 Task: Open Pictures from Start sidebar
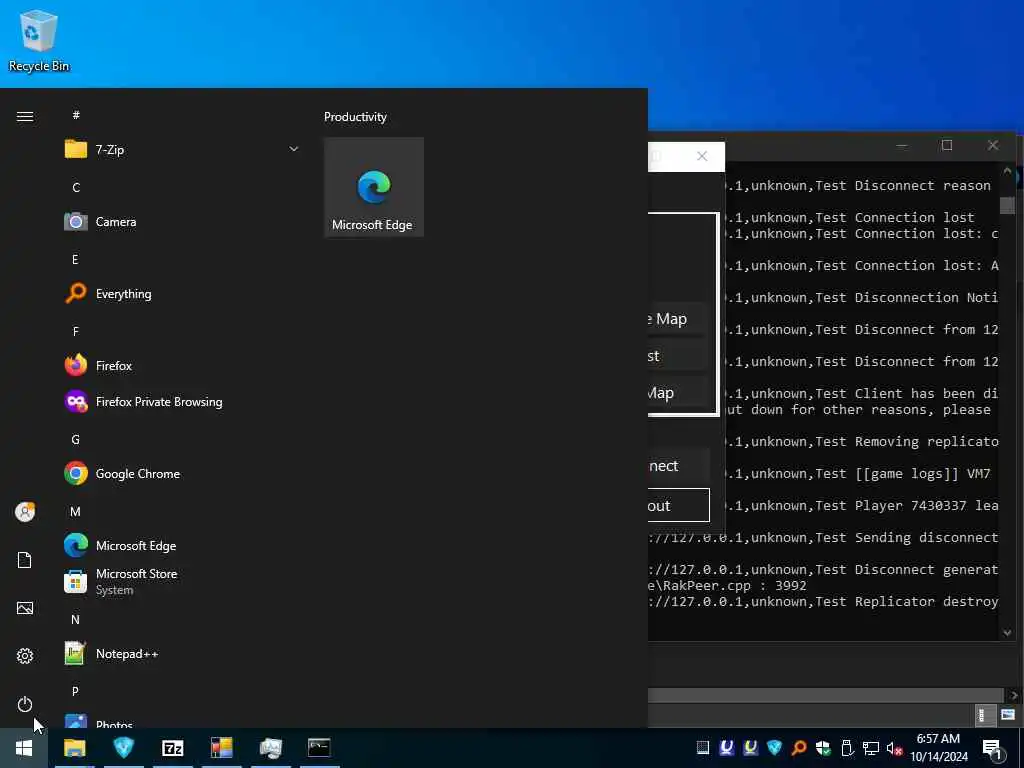tap(25, 609)
